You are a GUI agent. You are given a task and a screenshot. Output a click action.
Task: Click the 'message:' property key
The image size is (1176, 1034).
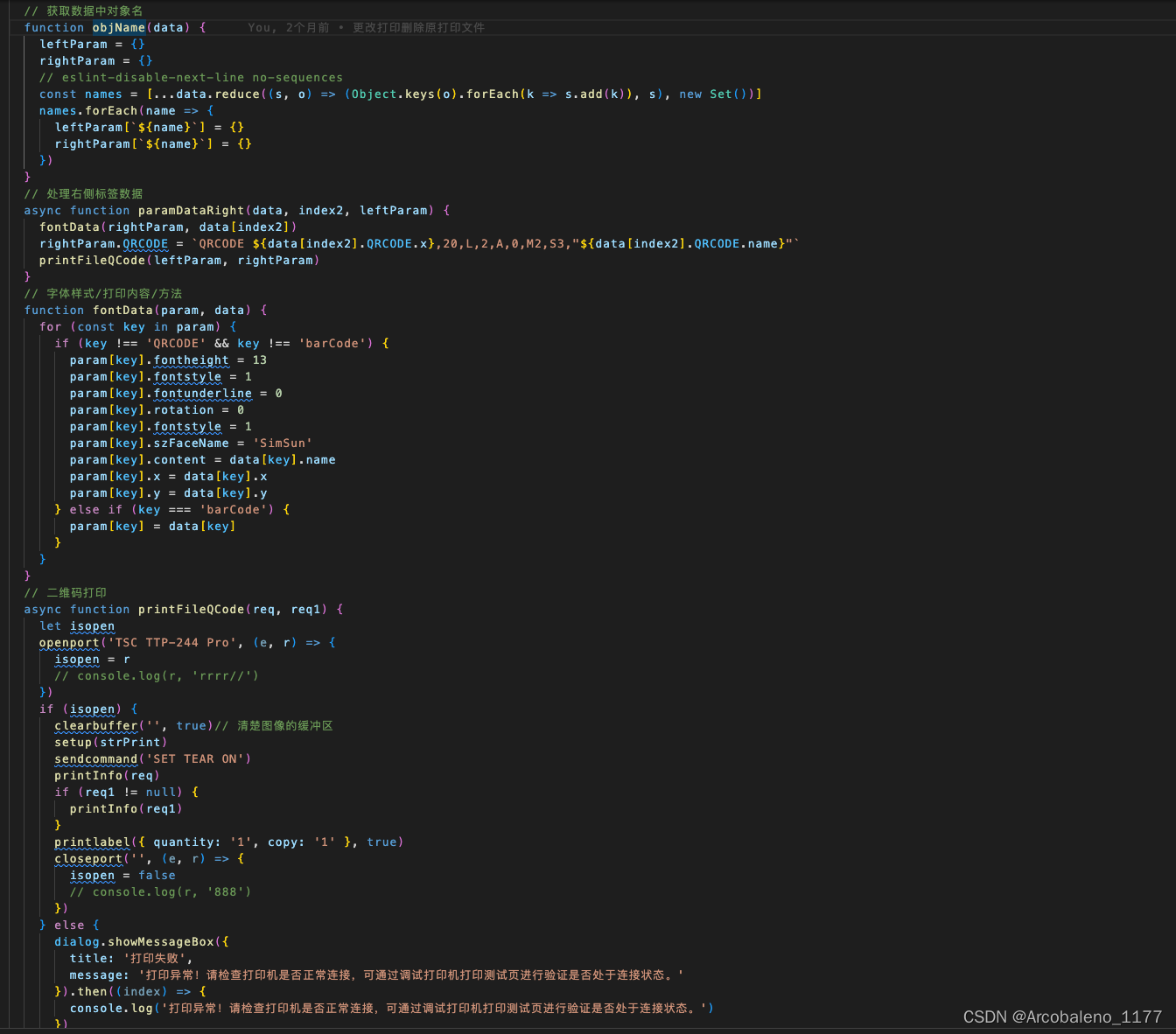click(100, 975)
